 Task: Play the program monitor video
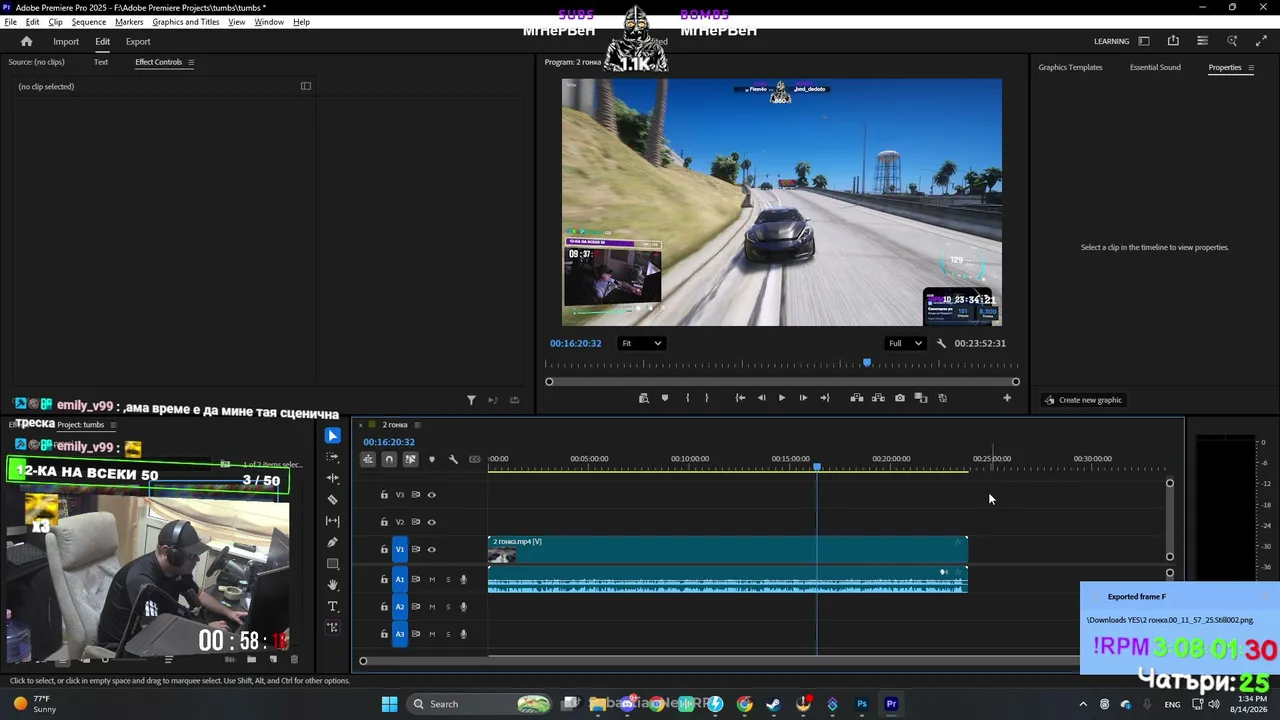[782, 398]
